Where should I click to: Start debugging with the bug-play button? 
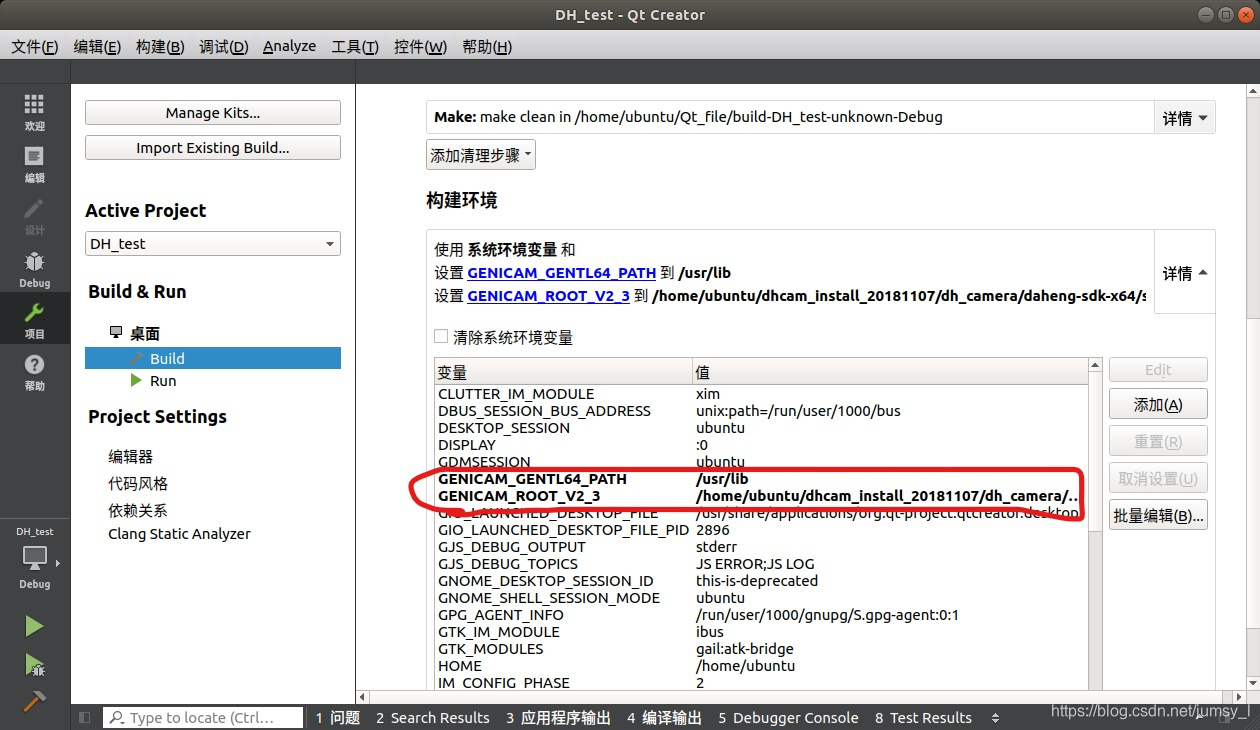pyautogui.click(x=34, y=665)
